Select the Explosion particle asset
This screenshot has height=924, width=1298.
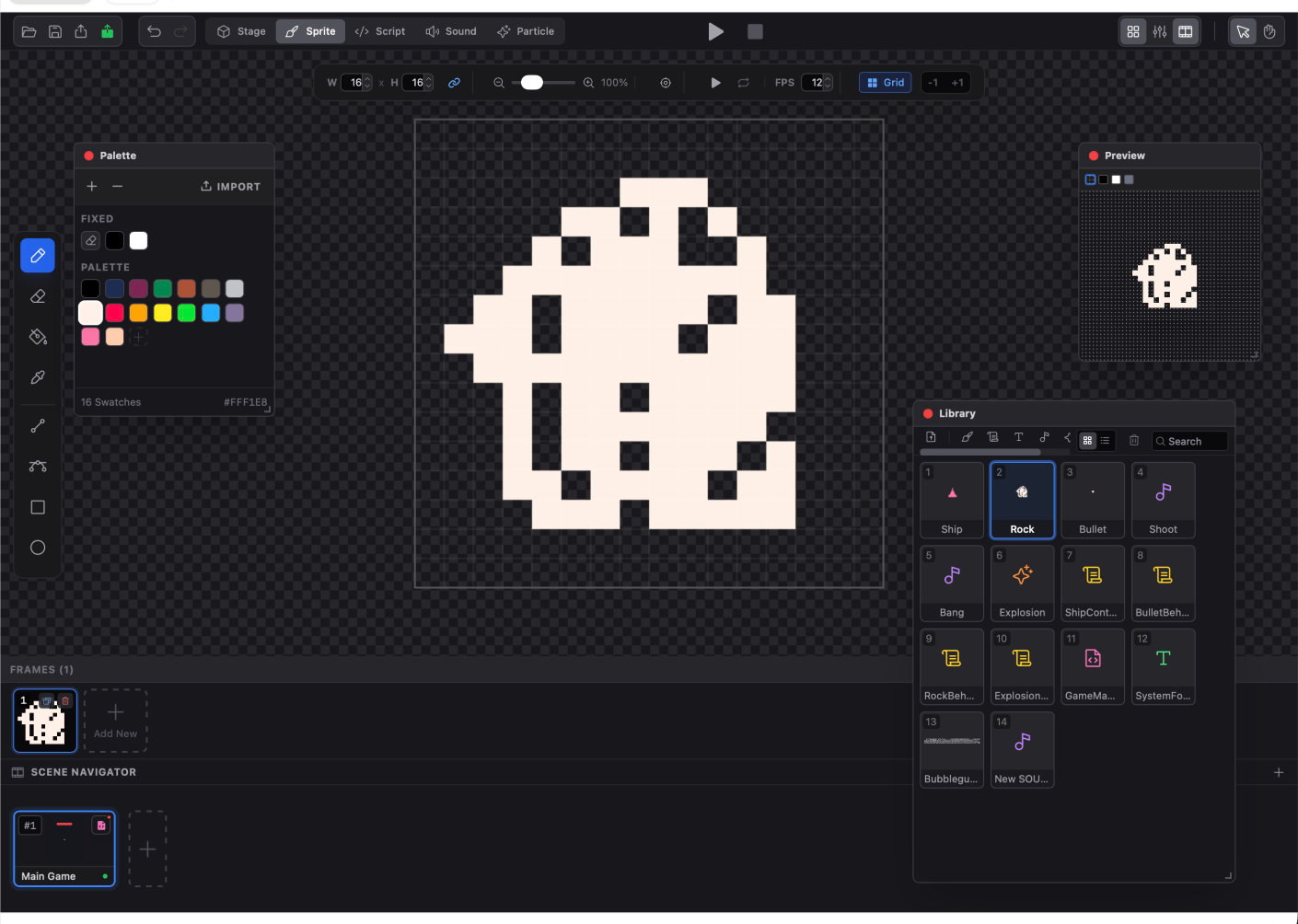(x=1022, y=583)
